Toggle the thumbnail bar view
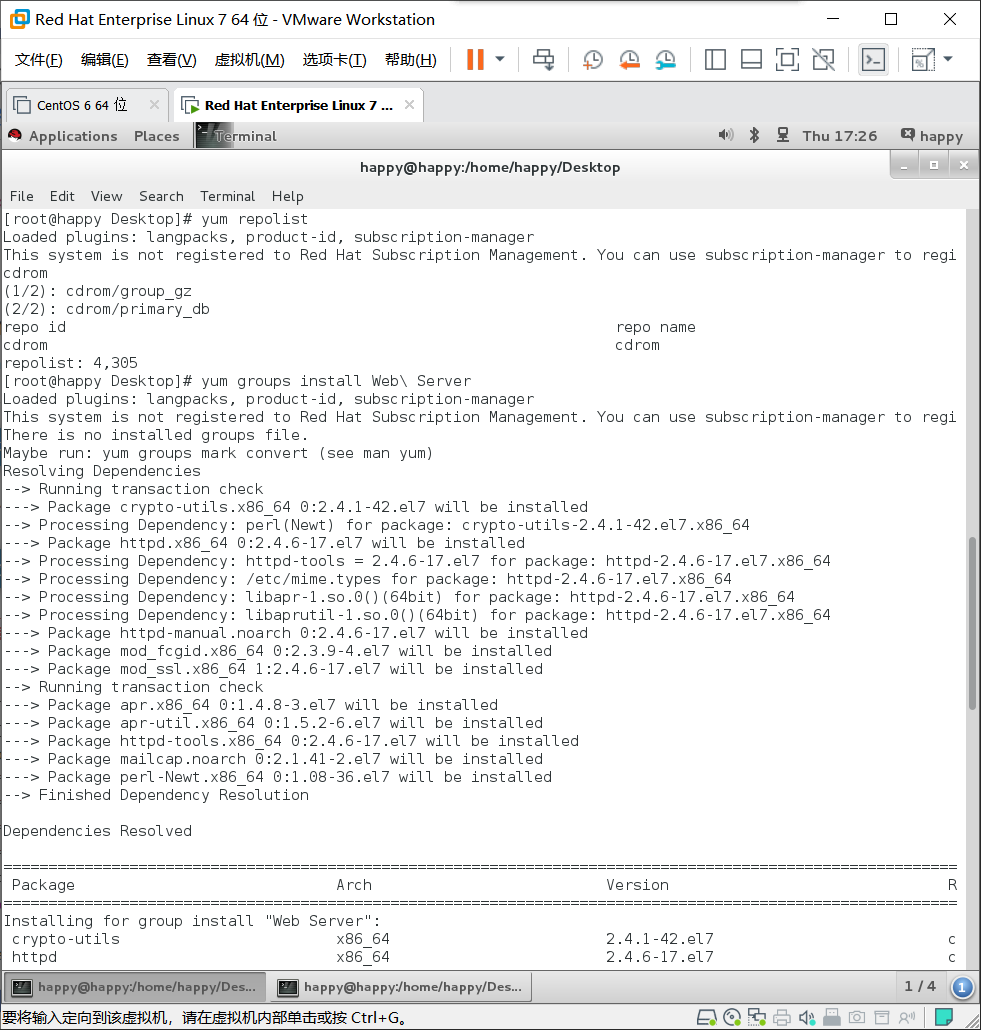 (x=751, y=60)
